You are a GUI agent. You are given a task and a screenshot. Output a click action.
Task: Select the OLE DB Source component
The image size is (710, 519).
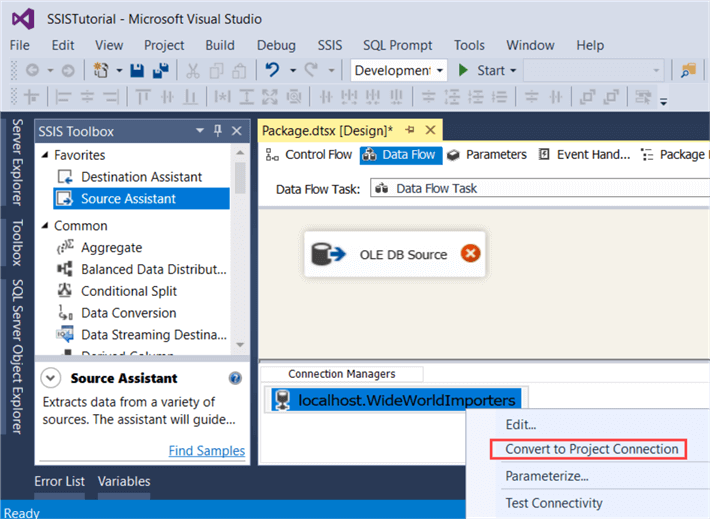click(394, 254)
